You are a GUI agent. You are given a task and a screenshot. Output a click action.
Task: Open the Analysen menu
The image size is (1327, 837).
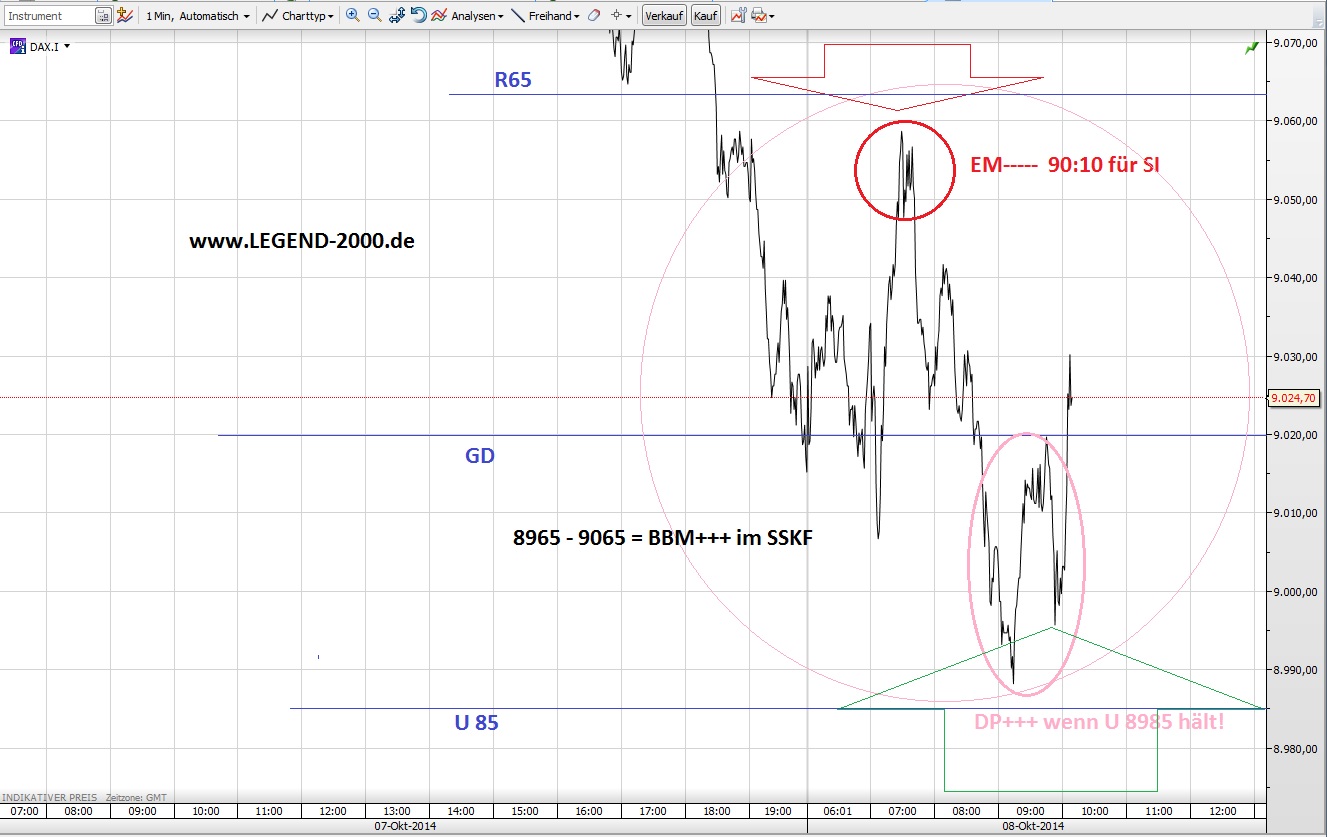[x=472, y=15]
